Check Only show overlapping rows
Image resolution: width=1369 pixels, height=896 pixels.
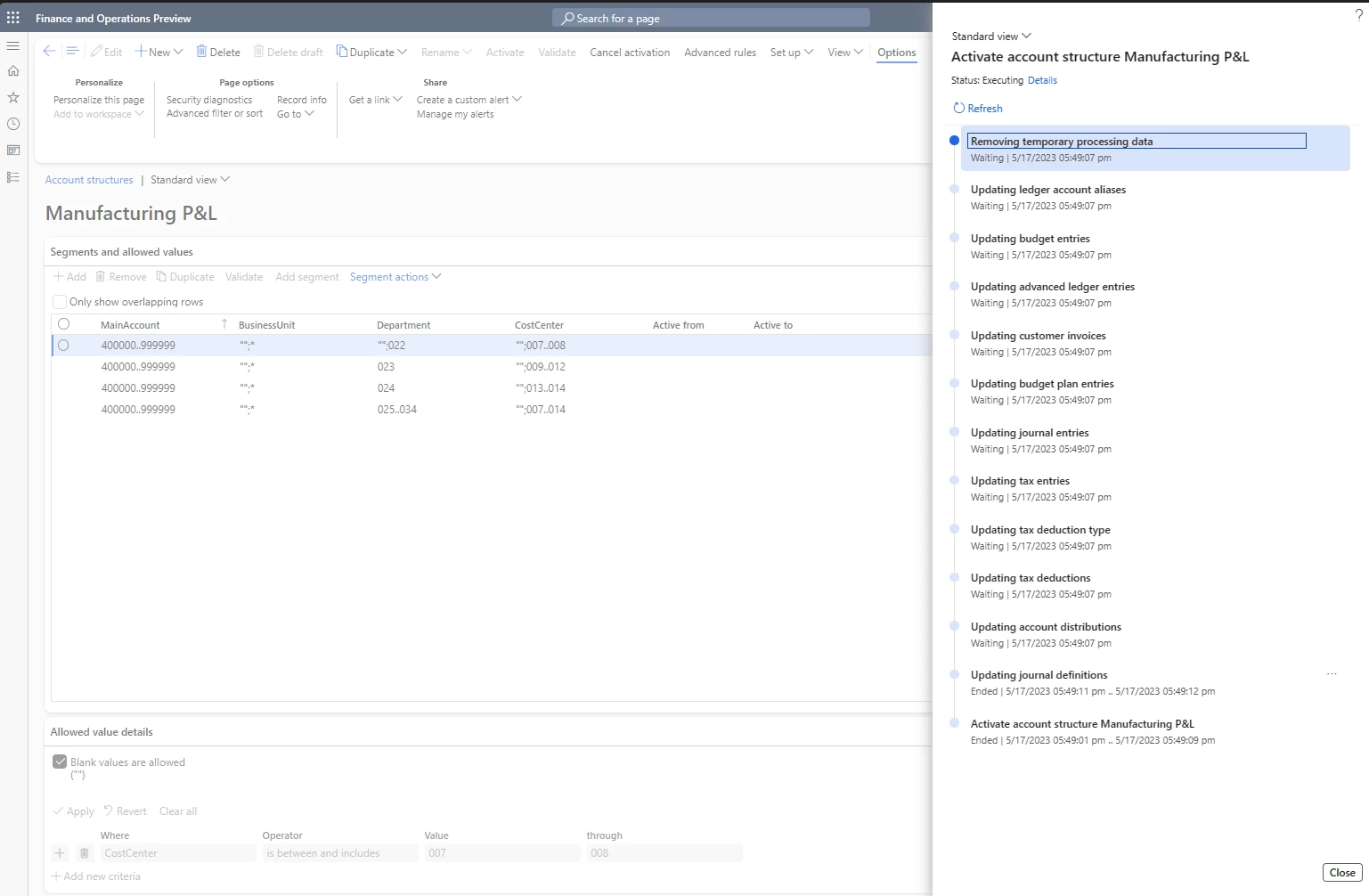[59, 302]
